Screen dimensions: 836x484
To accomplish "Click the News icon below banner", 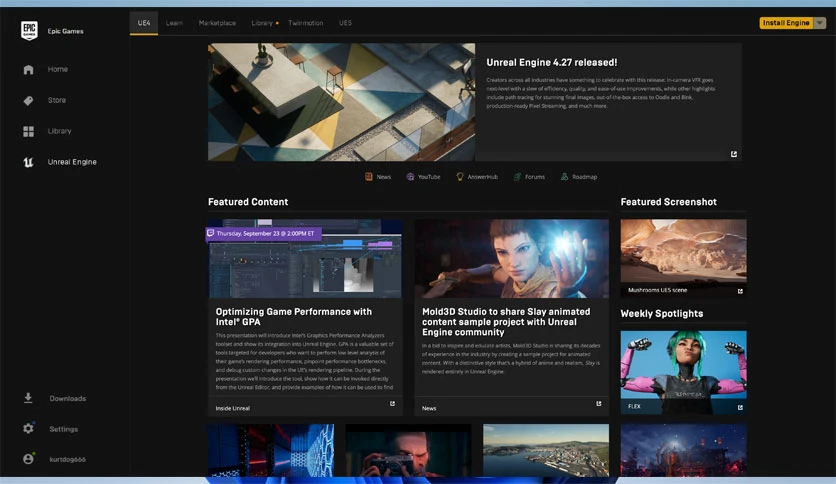I will 368,176.
